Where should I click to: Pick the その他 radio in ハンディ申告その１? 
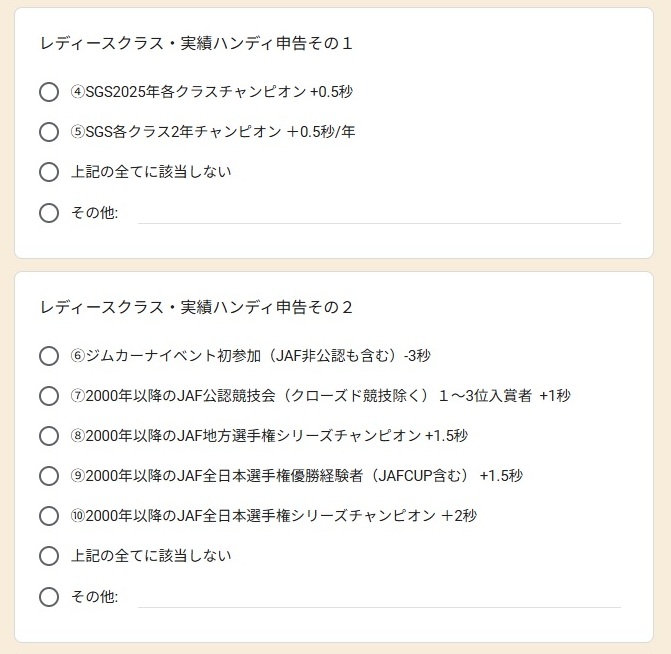coord(49,213)
